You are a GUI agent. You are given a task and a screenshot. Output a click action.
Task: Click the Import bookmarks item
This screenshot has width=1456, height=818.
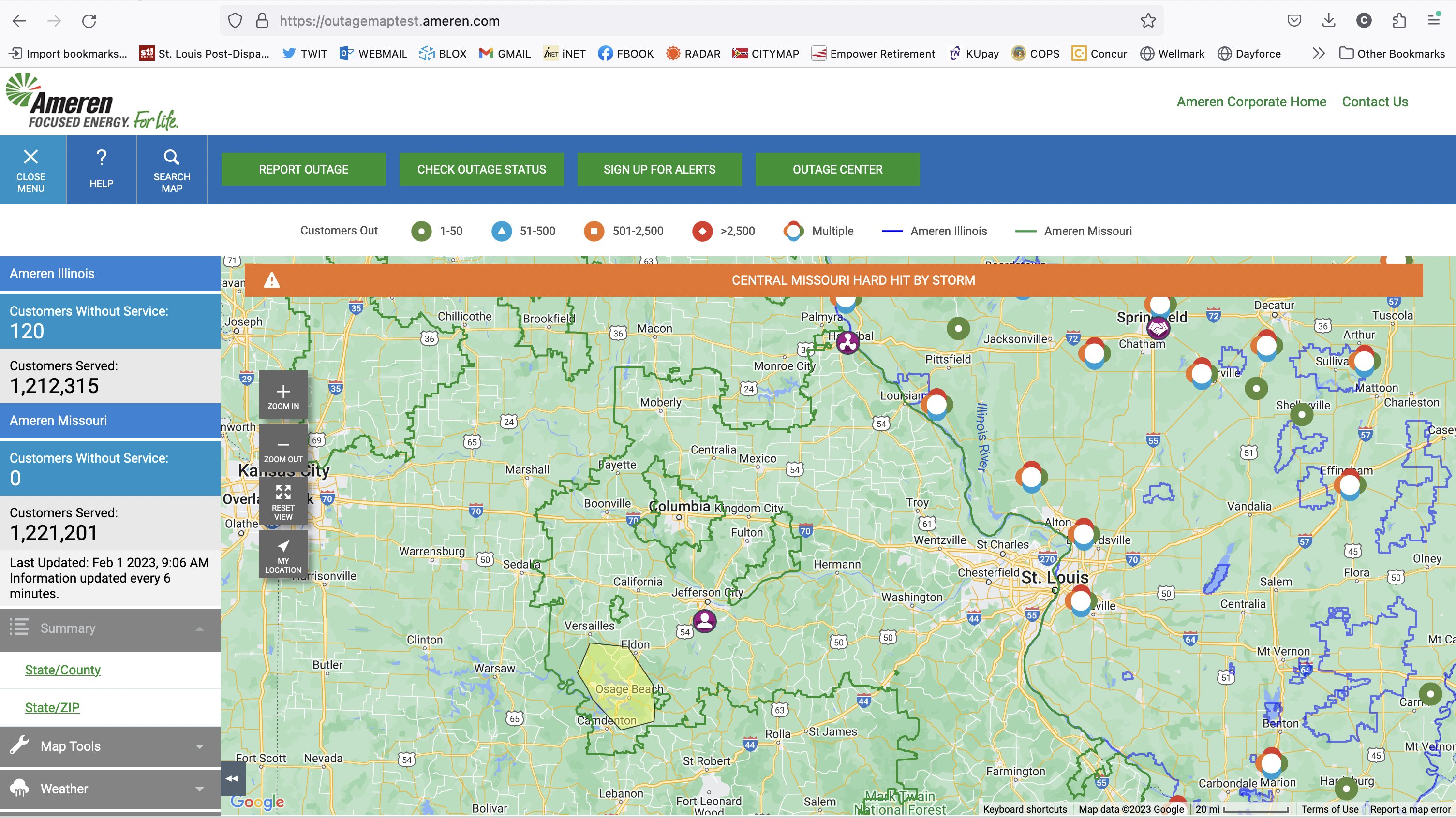[68, 54]
